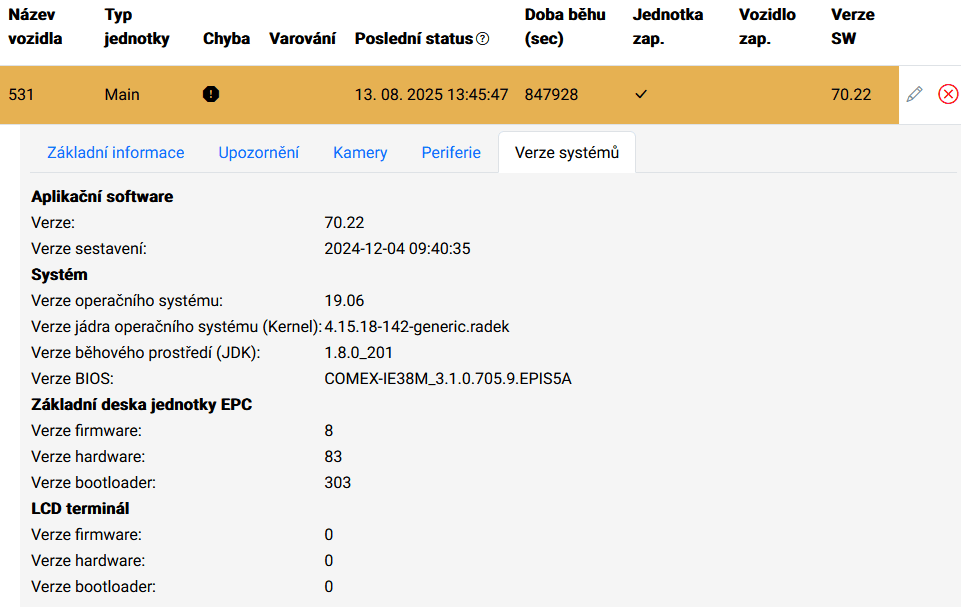Click JDK version 1.8.0_201
The image size is (961, 607).
click(359, 353)
